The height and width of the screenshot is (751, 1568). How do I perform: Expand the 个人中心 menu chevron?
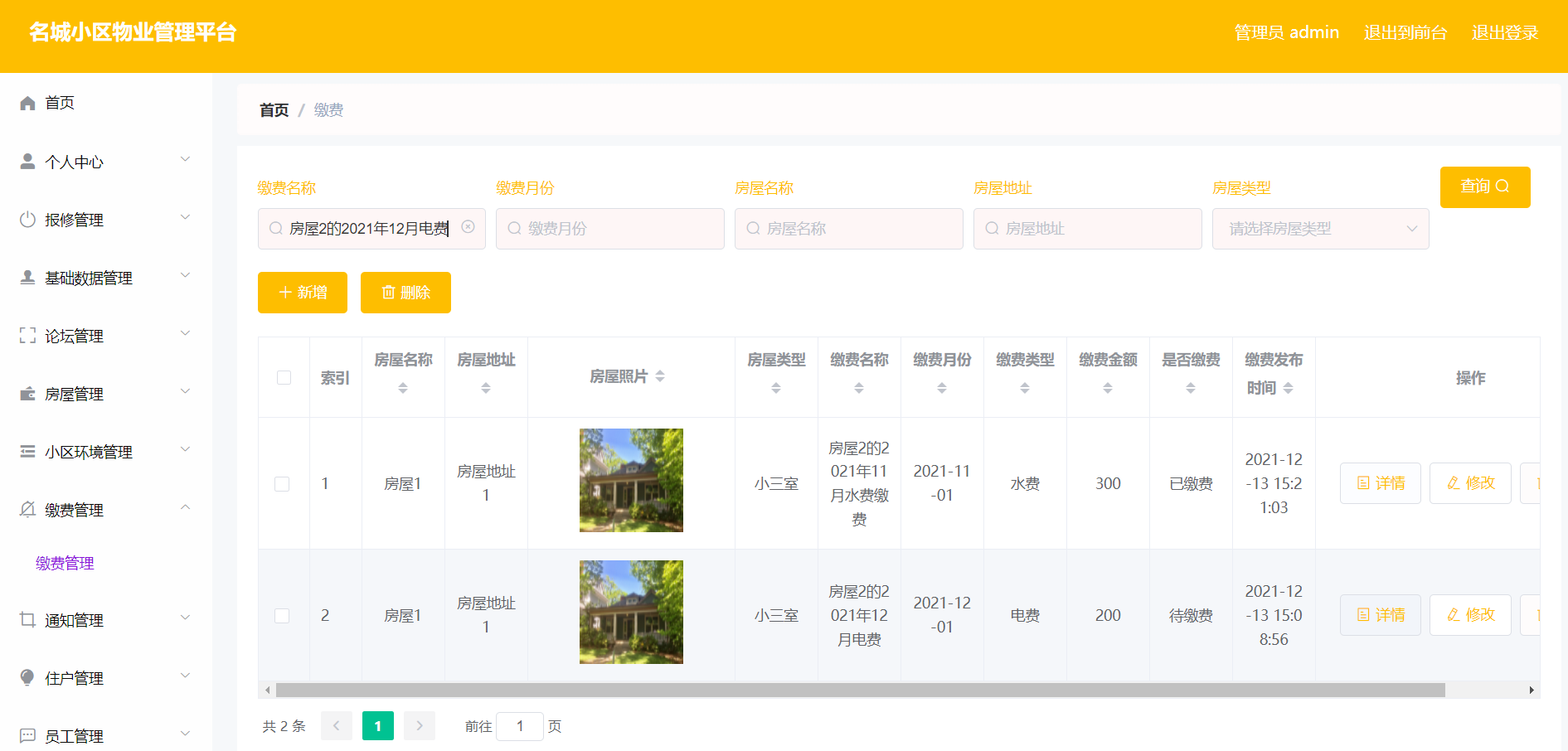[x=186, y=159]
